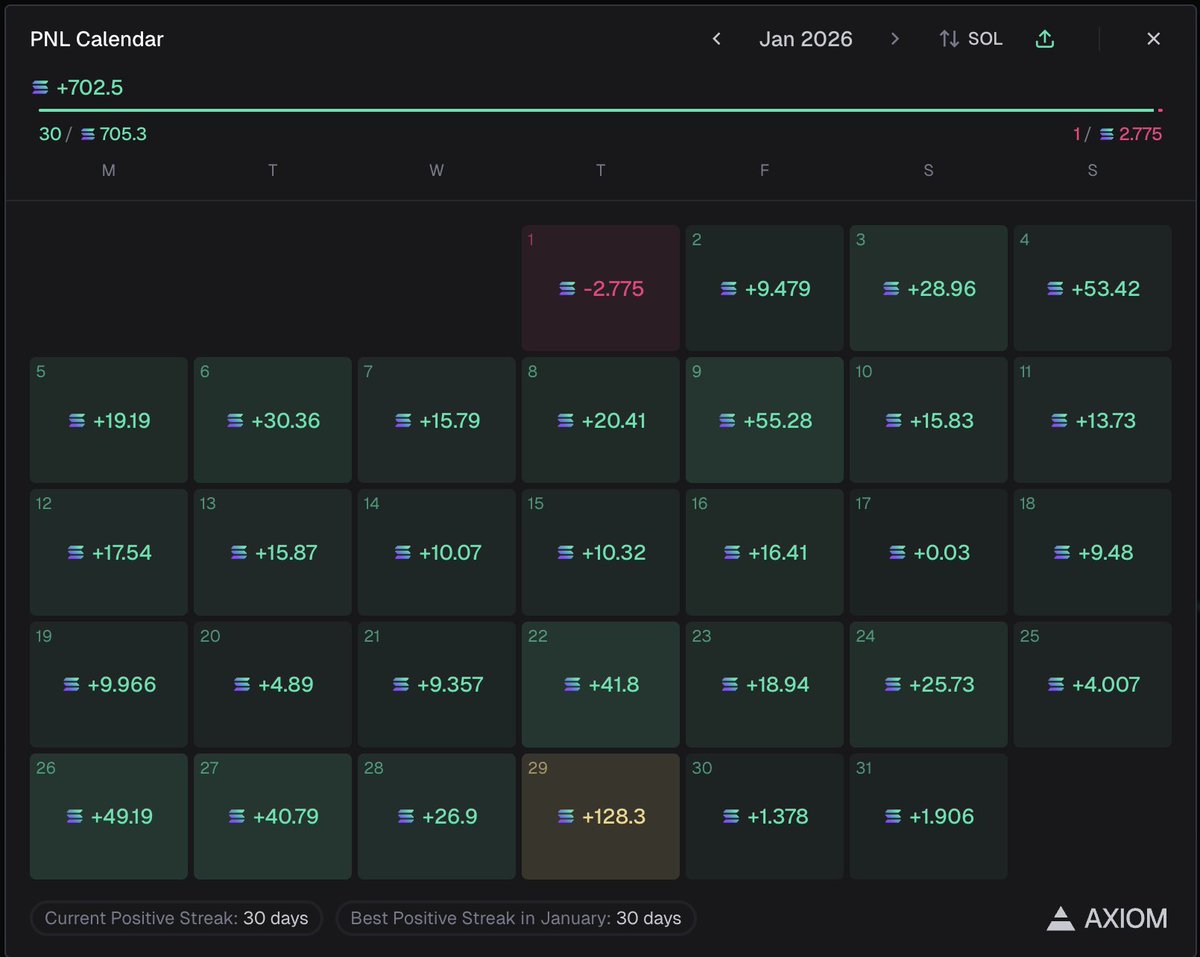Open day 28 cell with +26.9

pyautogui.click(x=437, y=816)
